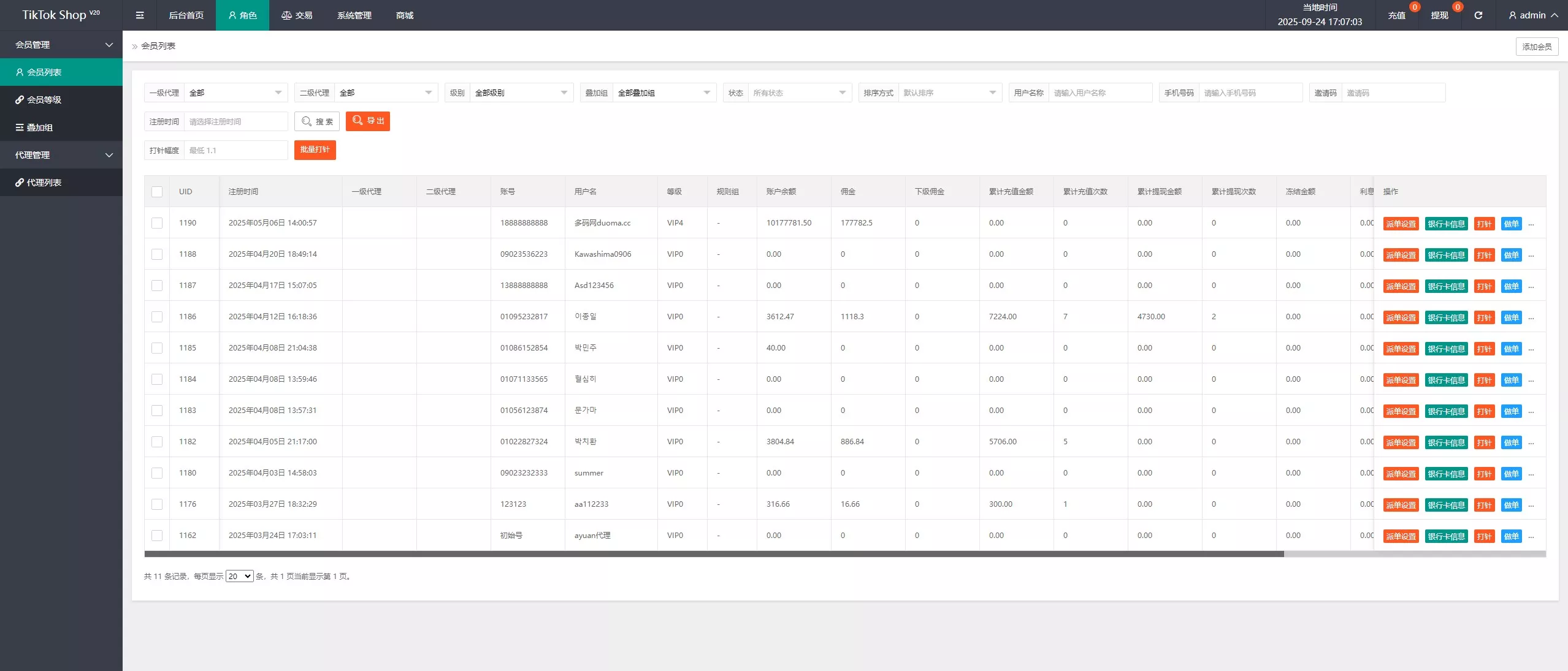The height and width of the screenshot is (671, 1568).
Task: Click the 导出 export button
Action: 368,121
